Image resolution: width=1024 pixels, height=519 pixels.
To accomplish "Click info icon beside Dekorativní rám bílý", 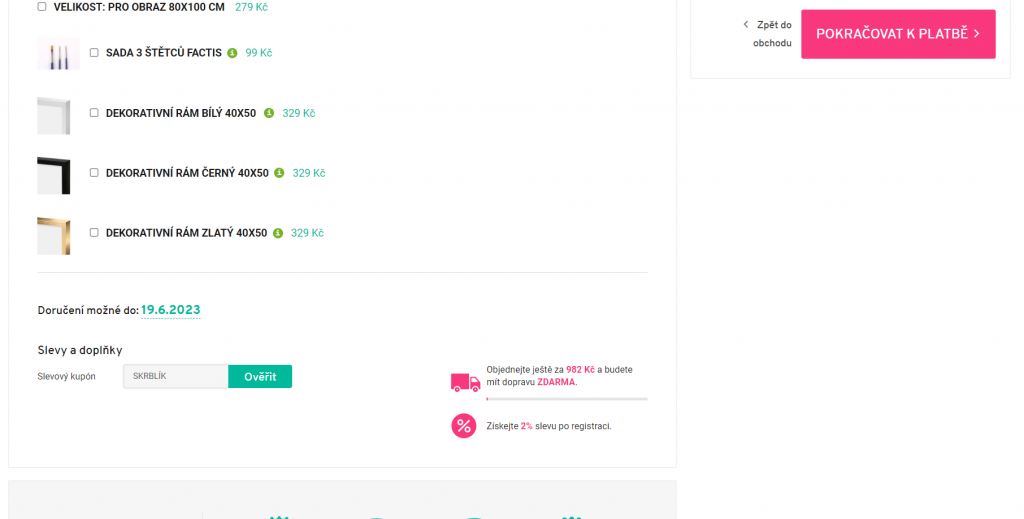I will pyautogui.click(x=268, y=113).
